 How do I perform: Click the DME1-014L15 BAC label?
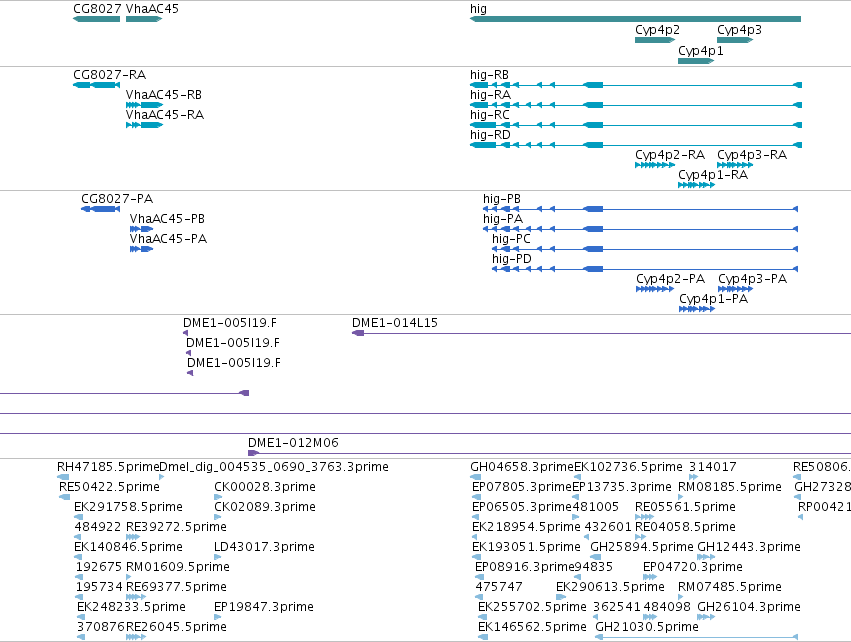pyautogui.click(x=395, y=323)
